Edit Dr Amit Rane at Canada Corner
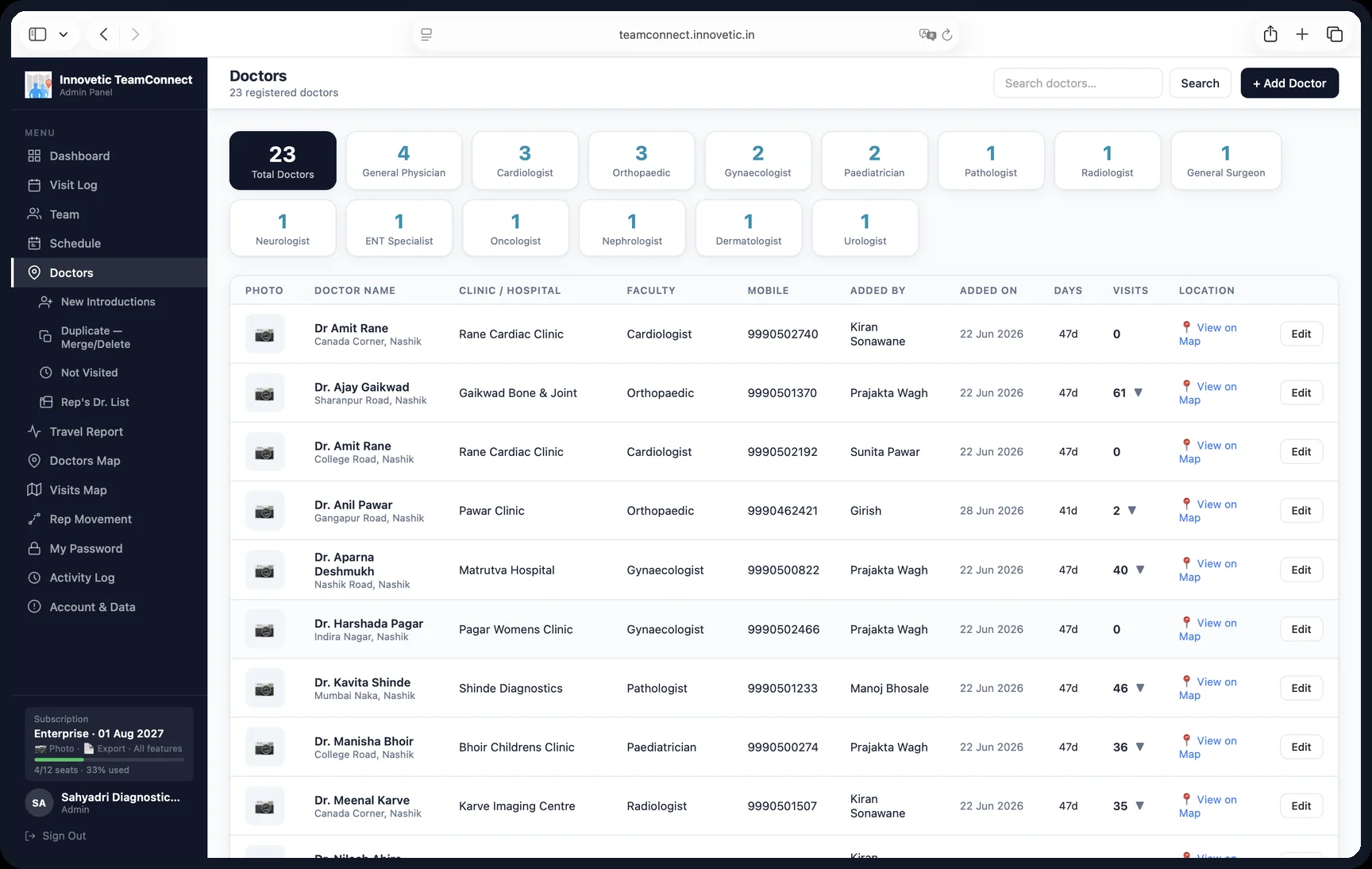1372x869 pixels. pyautogui.click(x=1301, y=334)
